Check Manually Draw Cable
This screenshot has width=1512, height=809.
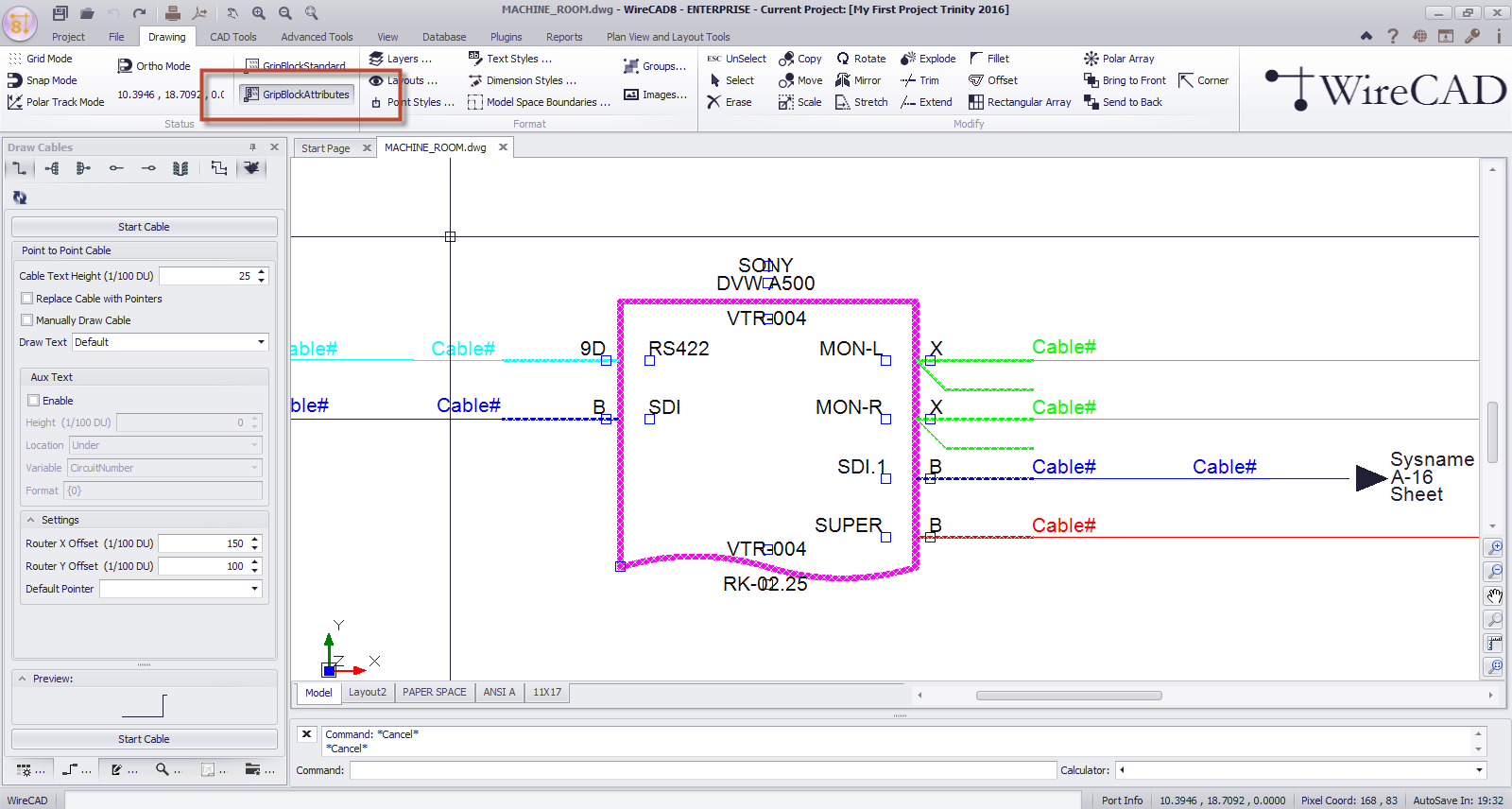pyautogui.click(x=27, y=320)
